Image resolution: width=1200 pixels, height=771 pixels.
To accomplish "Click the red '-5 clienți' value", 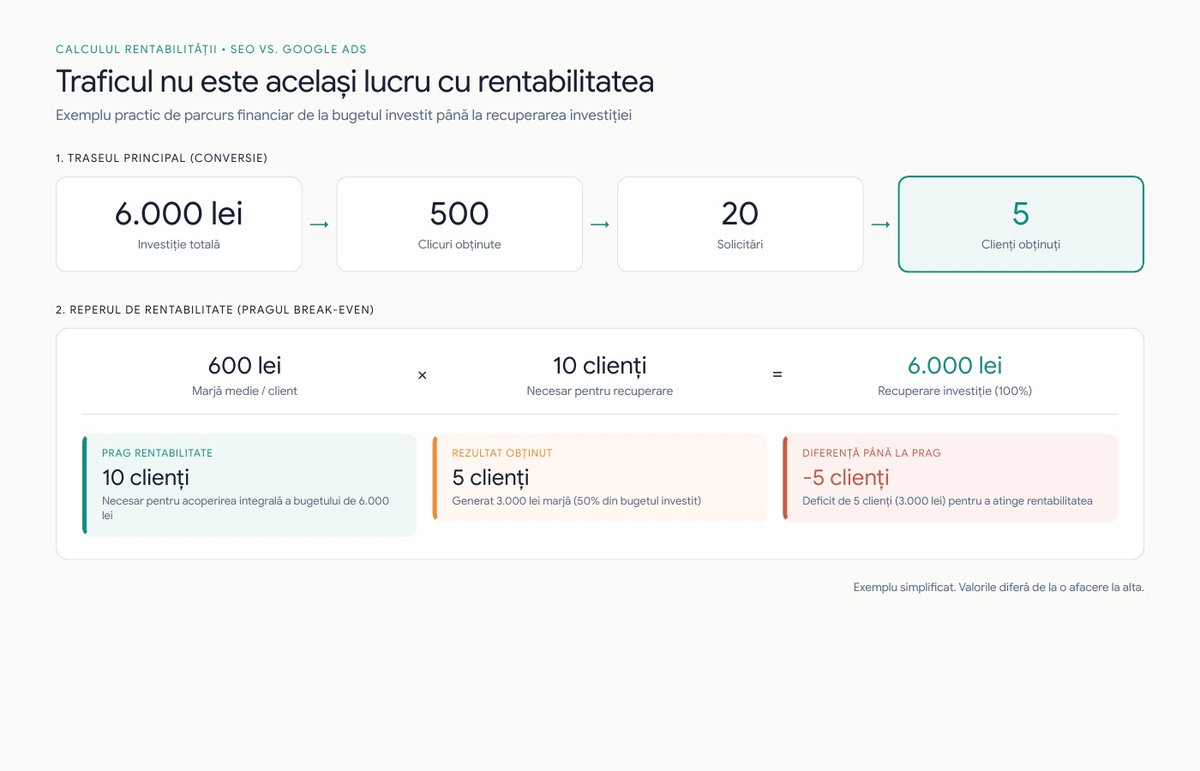I will (x=846, y=478).
